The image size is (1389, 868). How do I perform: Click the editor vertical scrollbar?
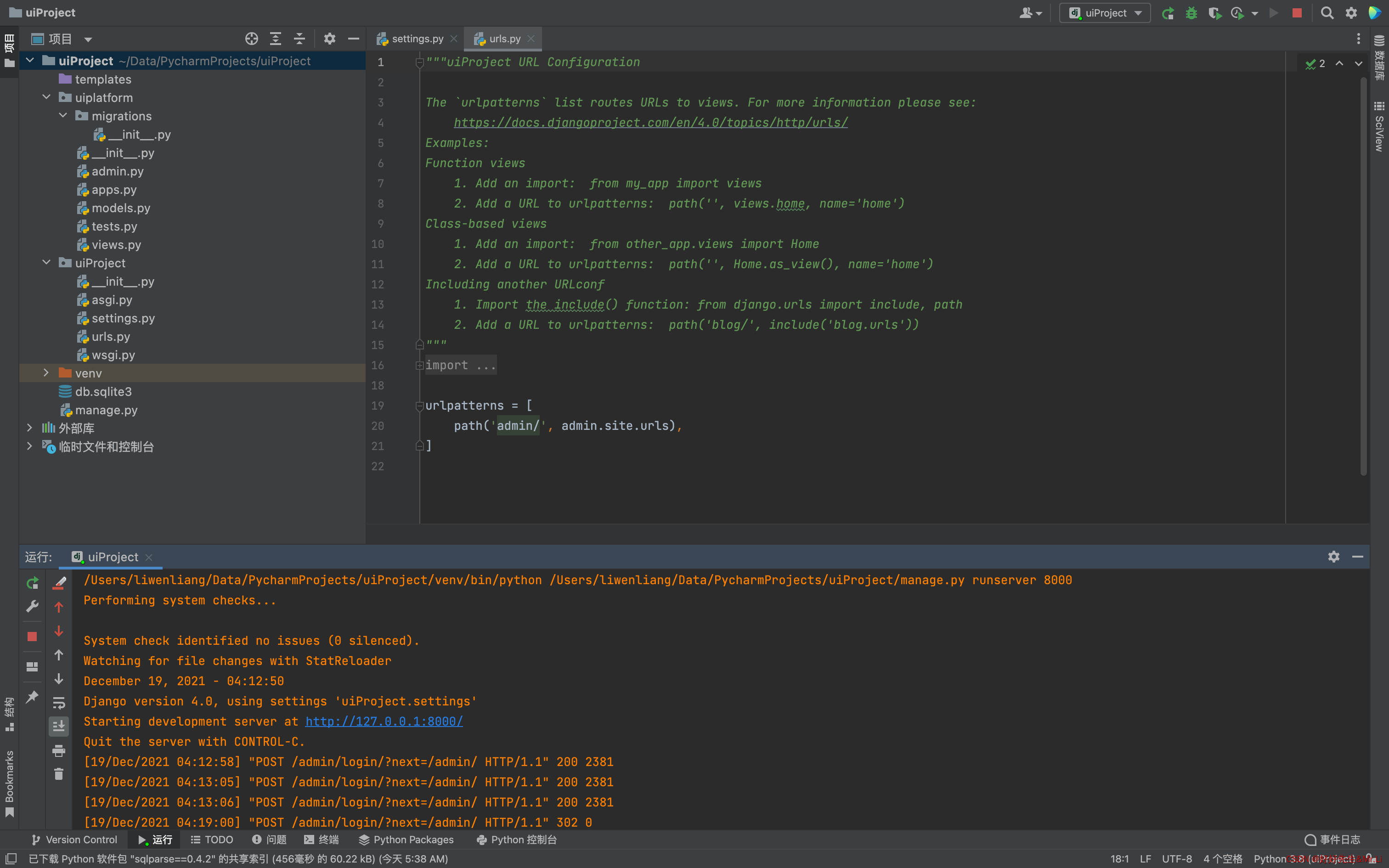click(x=1364, y=276)
